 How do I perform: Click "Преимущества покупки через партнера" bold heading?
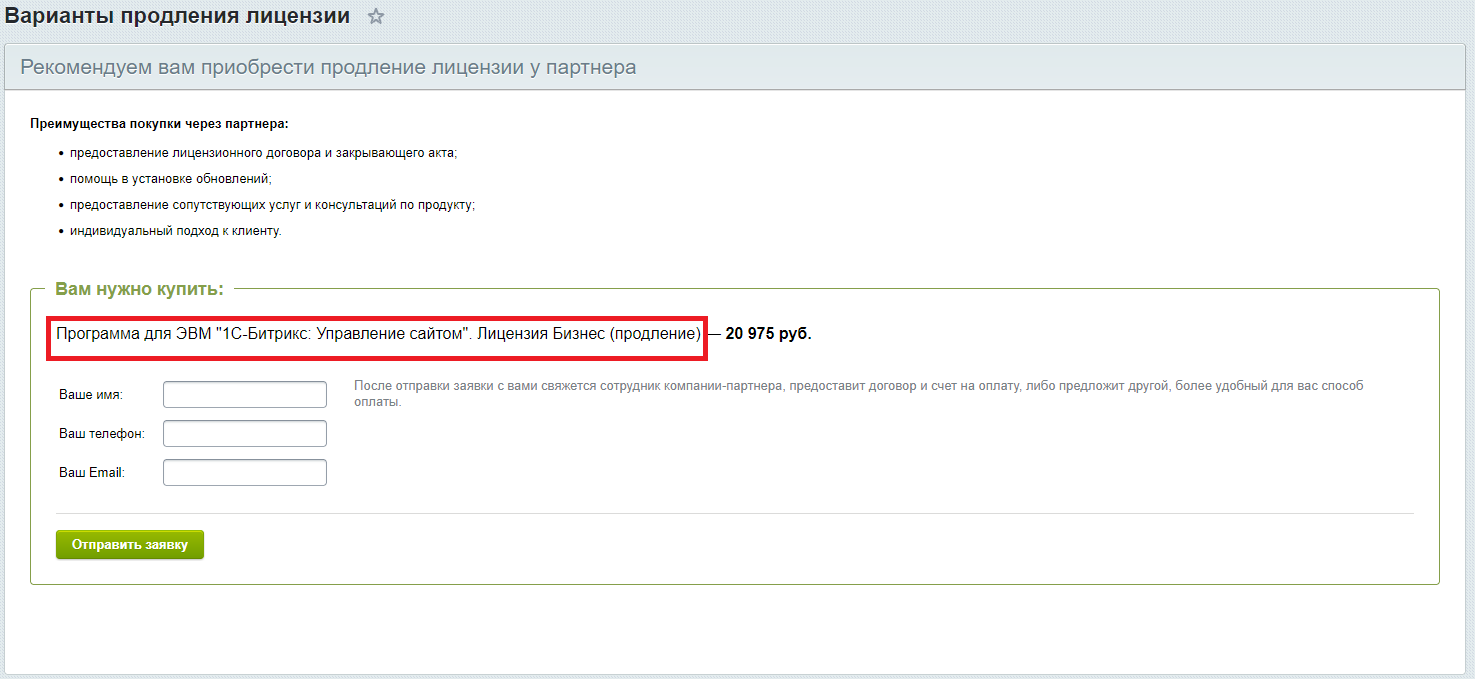pyautogui.click(x=159, y=124)
